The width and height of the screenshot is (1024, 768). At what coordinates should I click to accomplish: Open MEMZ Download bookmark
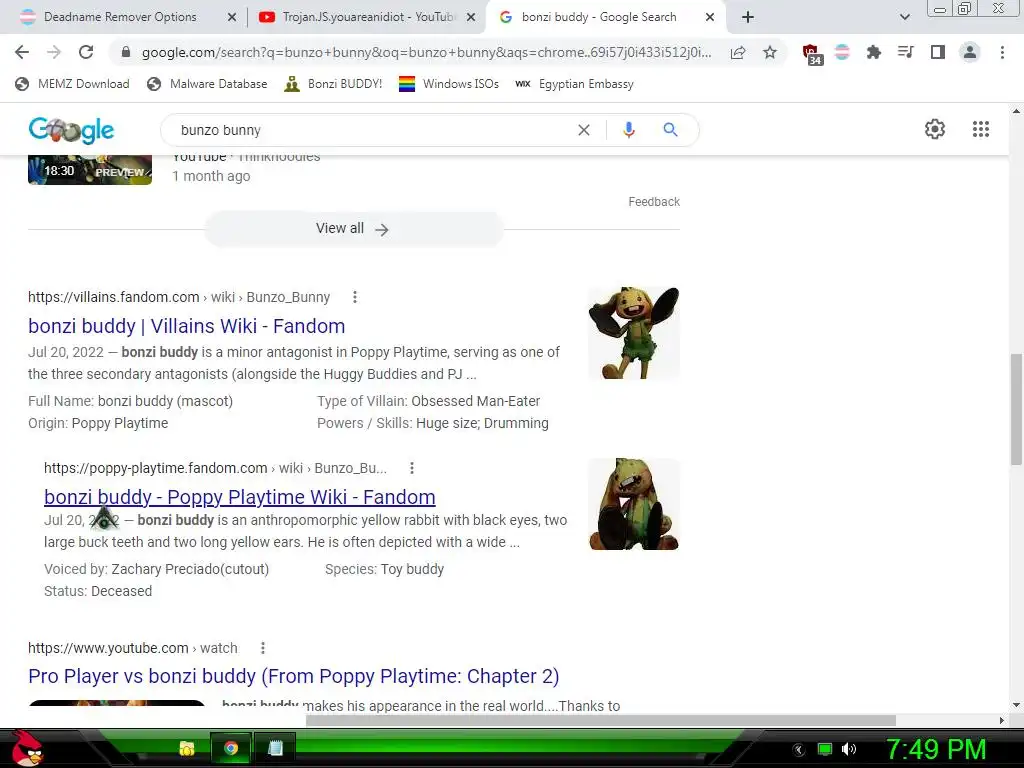coord(72,84)
